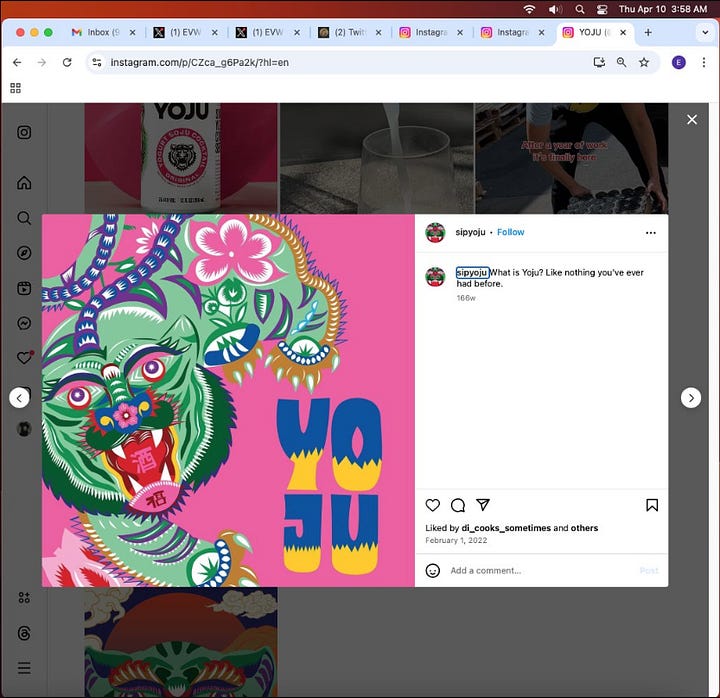View site information icon in address bar
Viewport: 720px width, 698px height.
tap(96, 62)
